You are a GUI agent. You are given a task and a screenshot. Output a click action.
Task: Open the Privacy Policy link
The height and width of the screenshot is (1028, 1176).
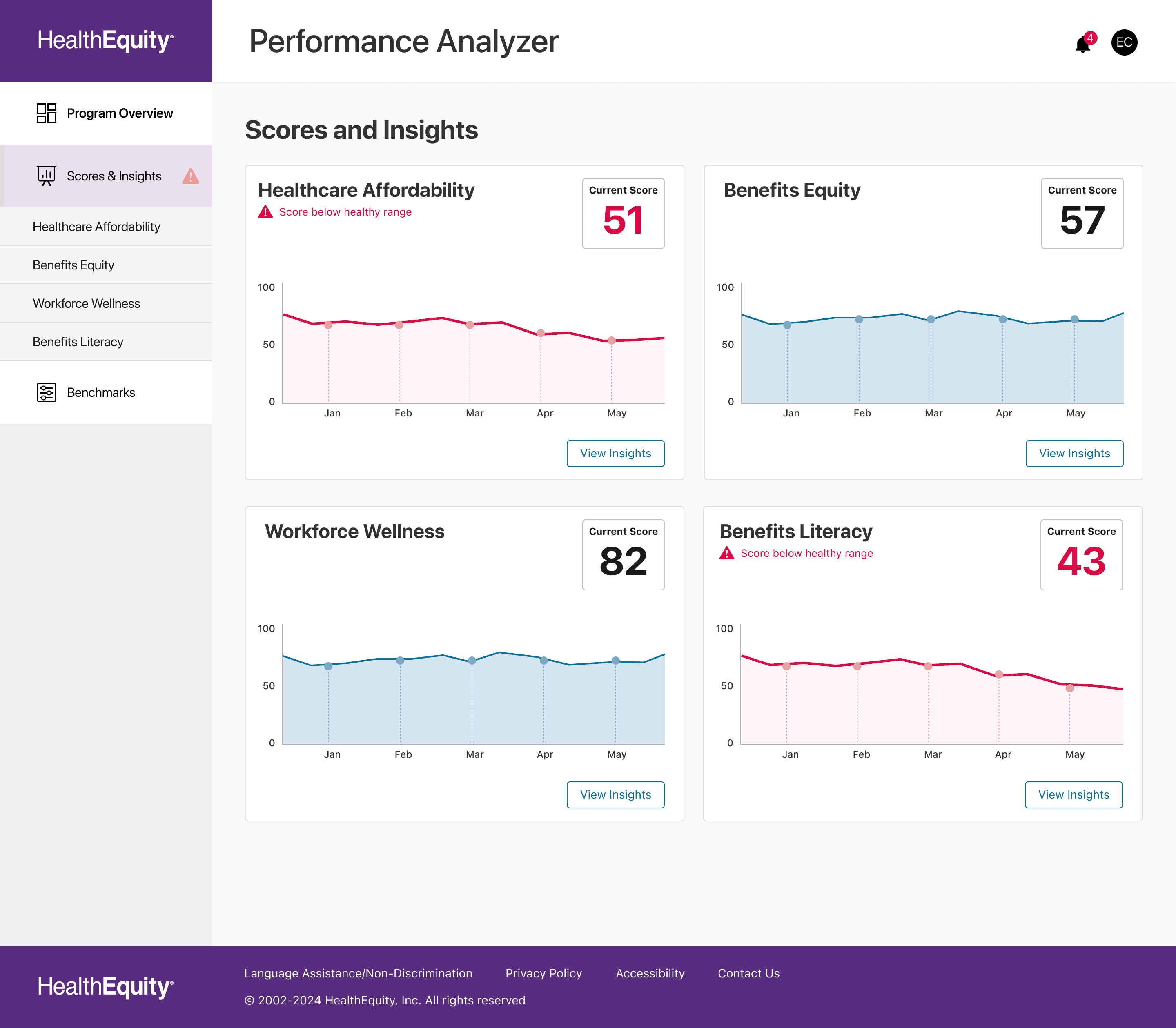(x=544, y=974)
